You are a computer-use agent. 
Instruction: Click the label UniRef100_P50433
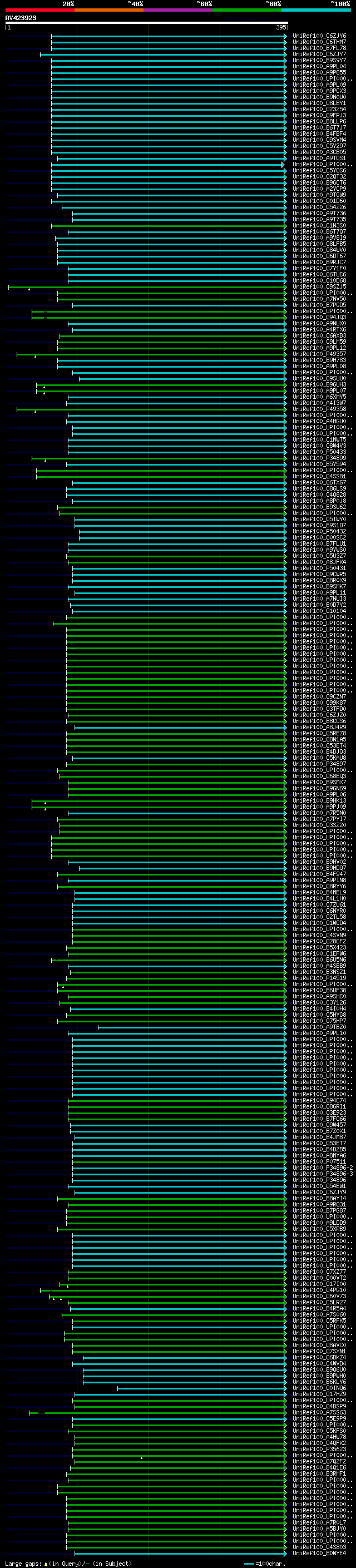(x=319, y=452)
